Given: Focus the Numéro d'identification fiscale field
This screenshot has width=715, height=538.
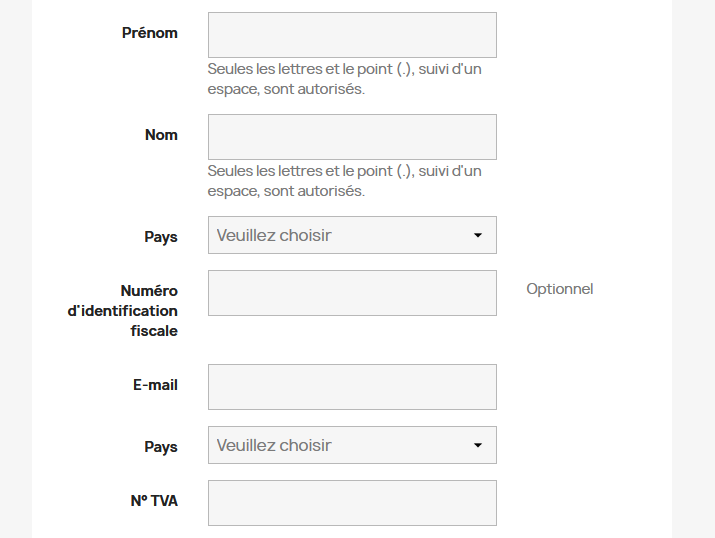Looking at the screenshot, I should [x=352, y=293].
